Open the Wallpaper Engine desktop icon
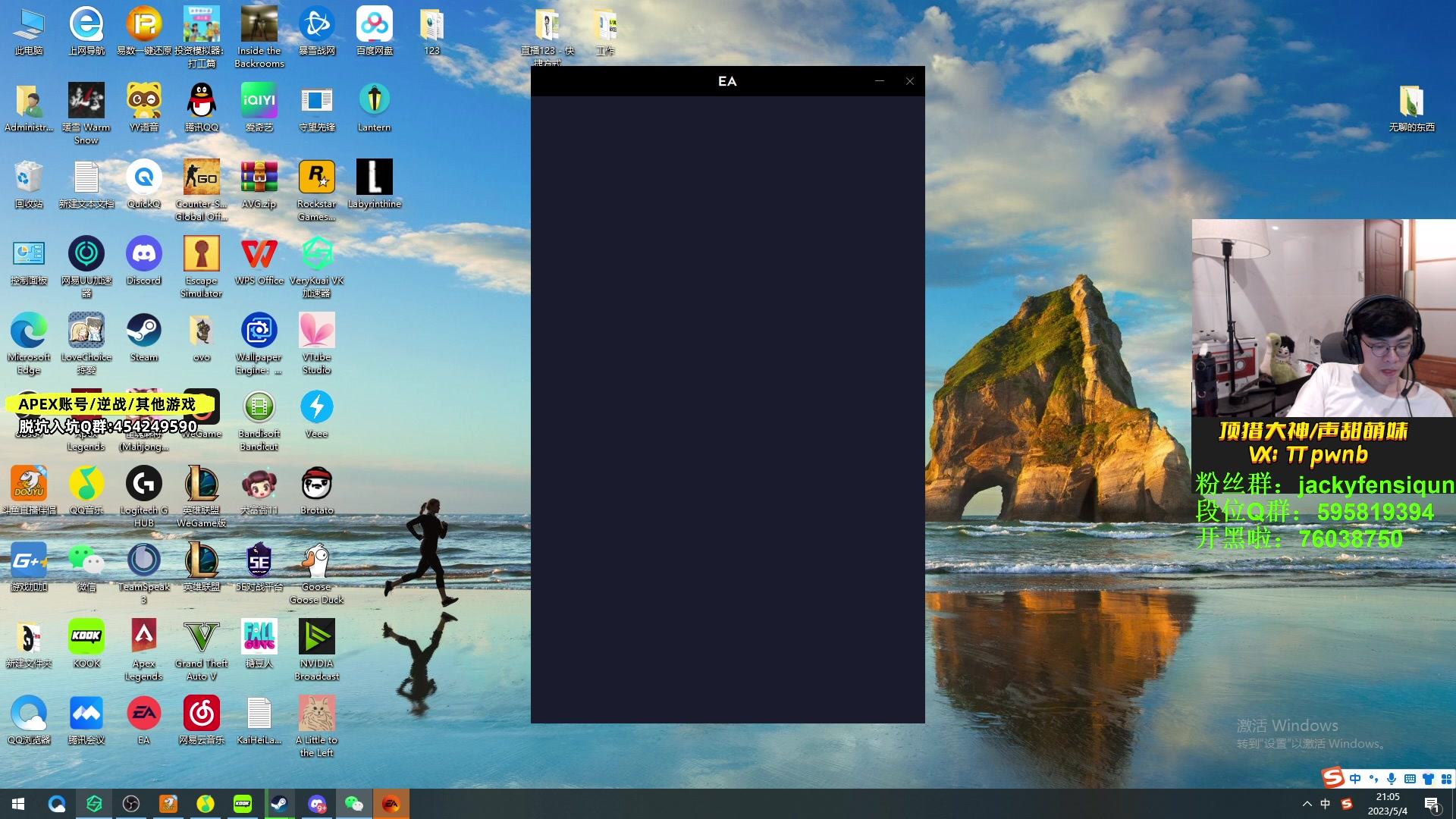Image resolution: width=1456 pixels, height=819 pixels. point(259,331)
